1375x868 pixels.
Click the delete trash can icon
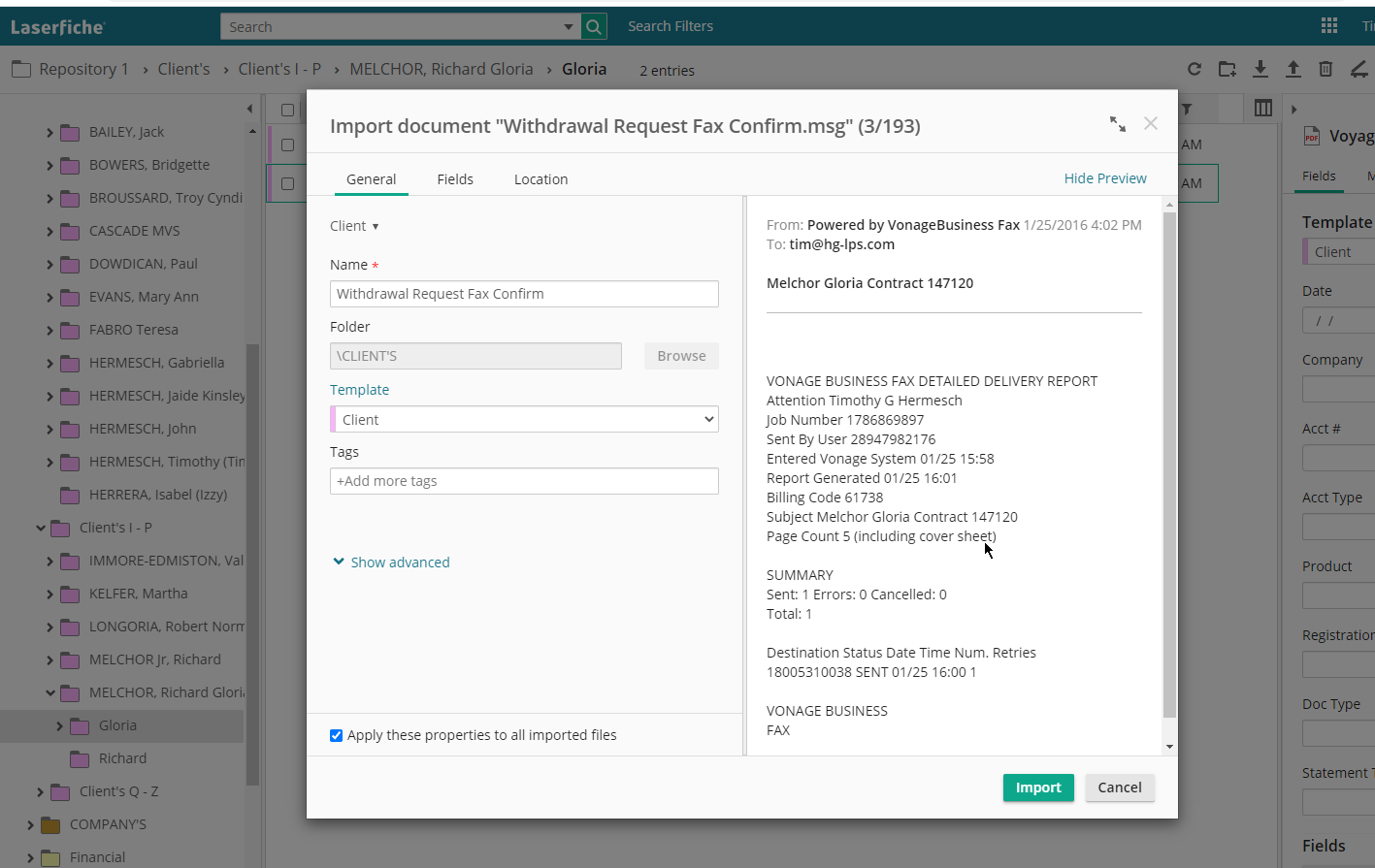tap(1326, 69)
